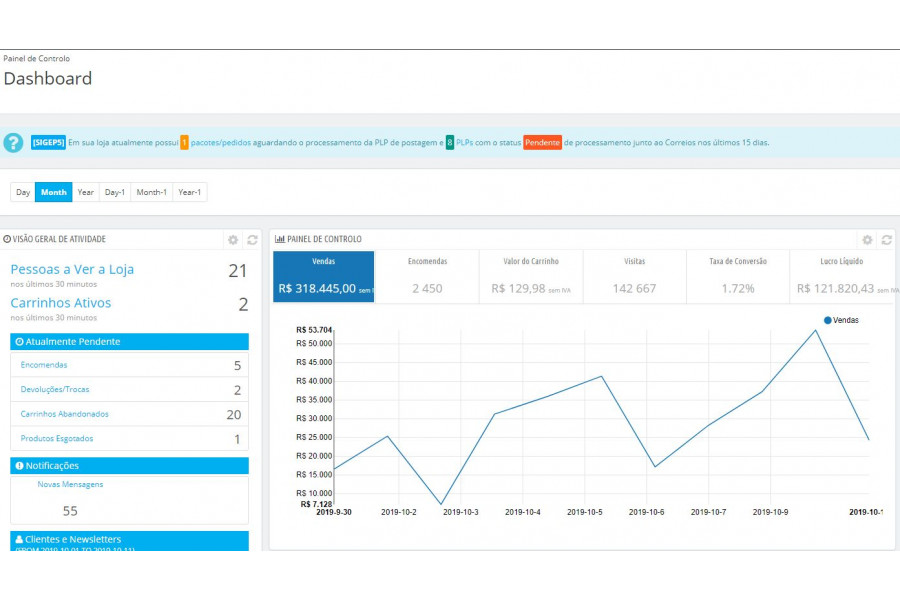900x600 pixels.
Task: Toggle the blue Vendas legend dot on the chart
Action: coord(828,320)
